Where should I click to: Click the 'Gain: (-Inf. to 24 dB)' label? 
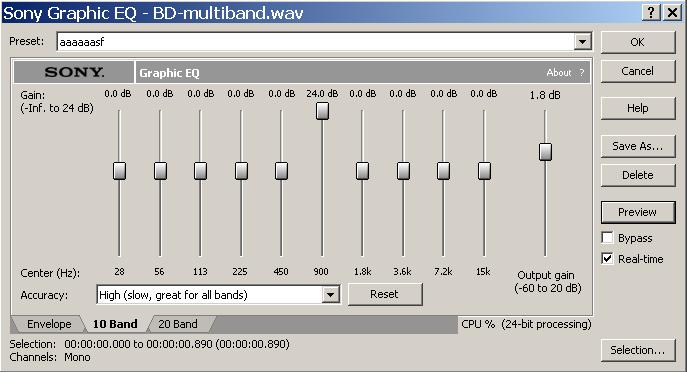point(57,102)
